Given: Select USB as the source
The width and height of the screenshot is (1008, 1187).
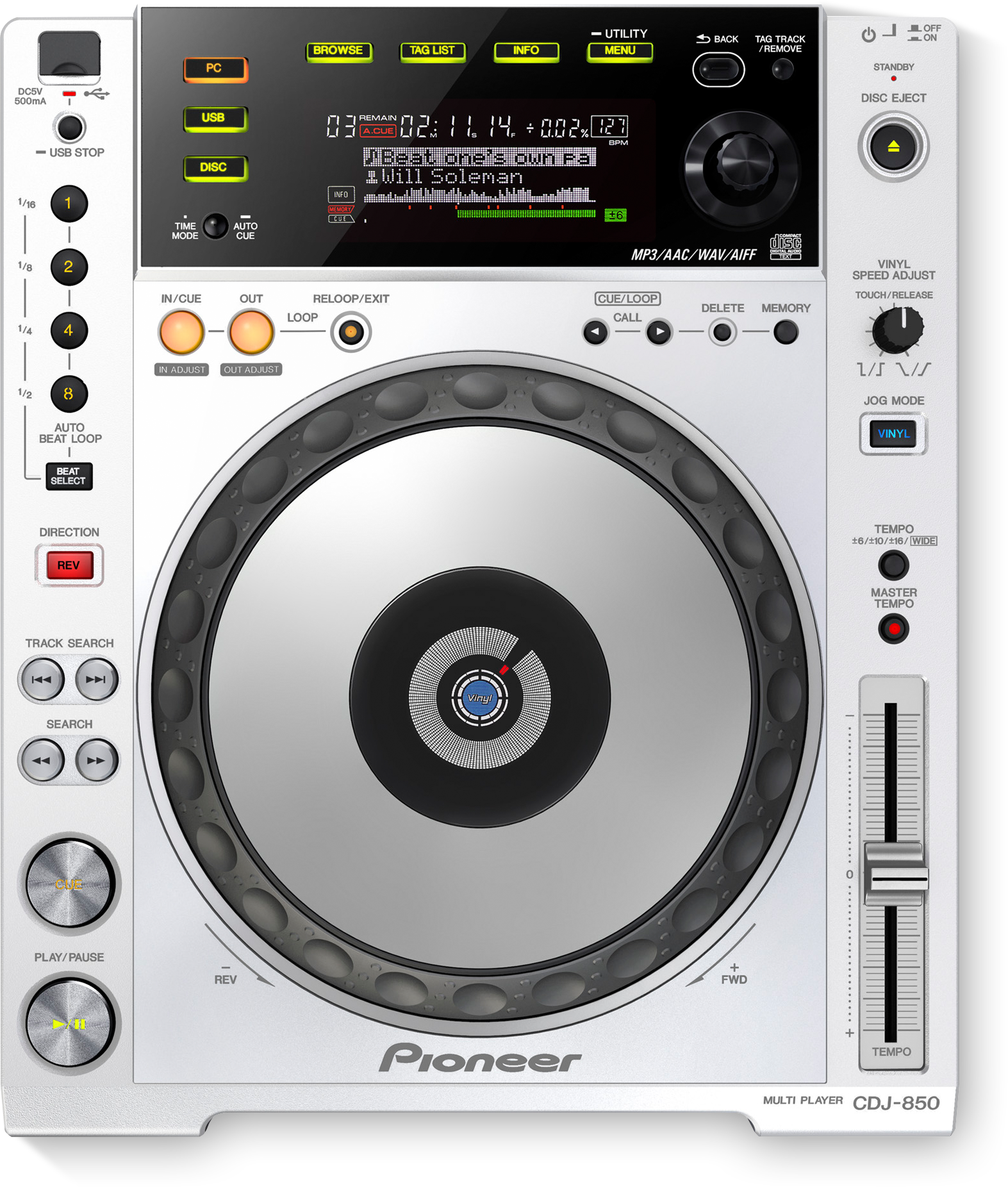Looking at the screenshot, I should point(214,118).
